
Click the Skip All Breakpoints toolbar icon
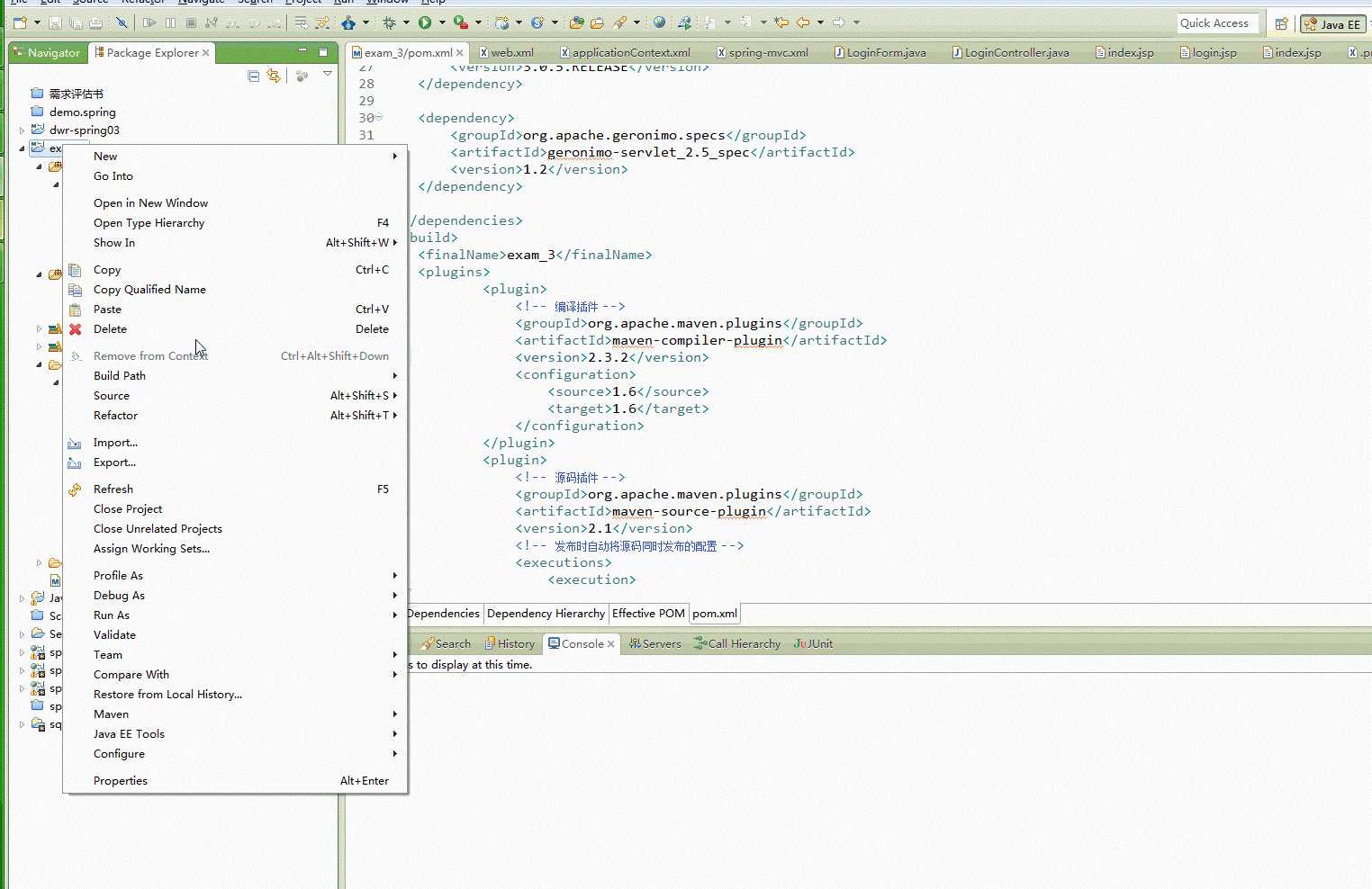(x=122, y=22)
